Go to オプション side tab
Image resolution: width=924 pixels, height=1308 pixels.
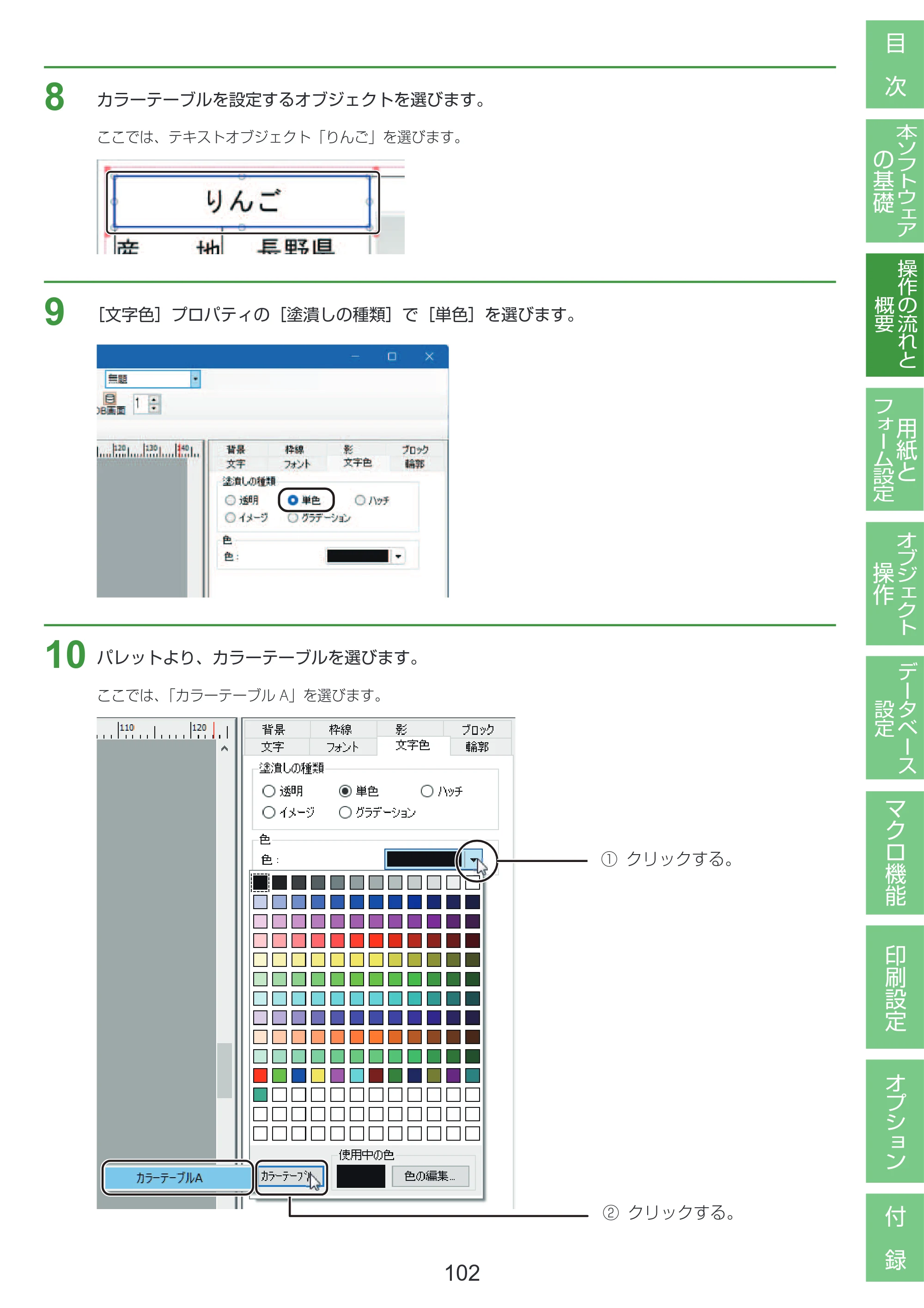(x=895, y=1121)
